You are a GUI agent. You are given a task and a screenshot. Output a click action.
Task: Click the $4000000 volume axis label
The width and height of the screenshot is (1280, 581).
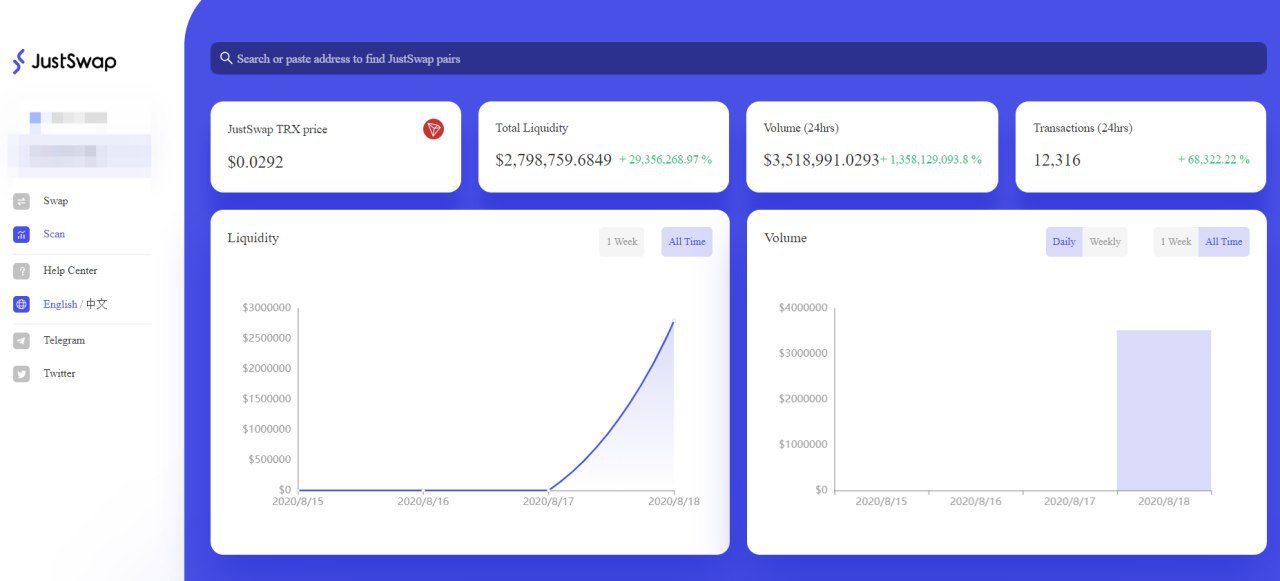coord(803,308)
